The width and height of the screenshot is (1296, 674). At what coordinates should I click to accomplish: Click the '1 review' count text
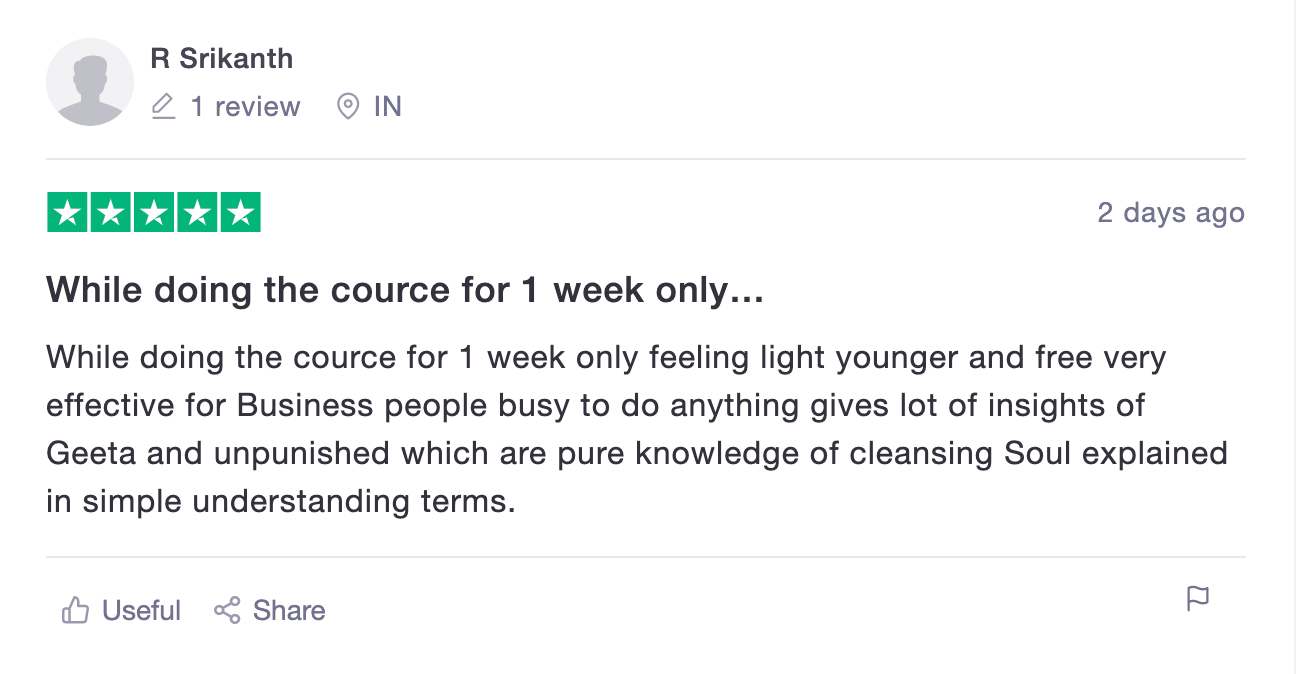pyautogui.click(x=245, y=106)
